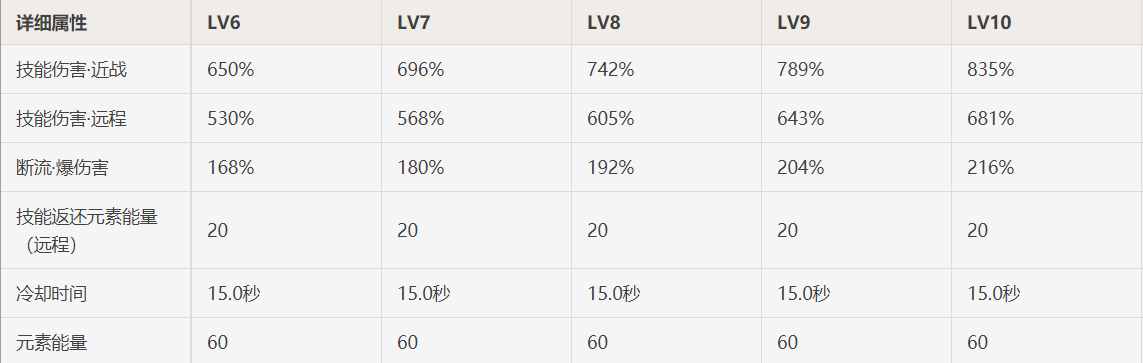The image size is (1143, 363).
Task: Click the 204% riptide burst value
Action: 801,168
